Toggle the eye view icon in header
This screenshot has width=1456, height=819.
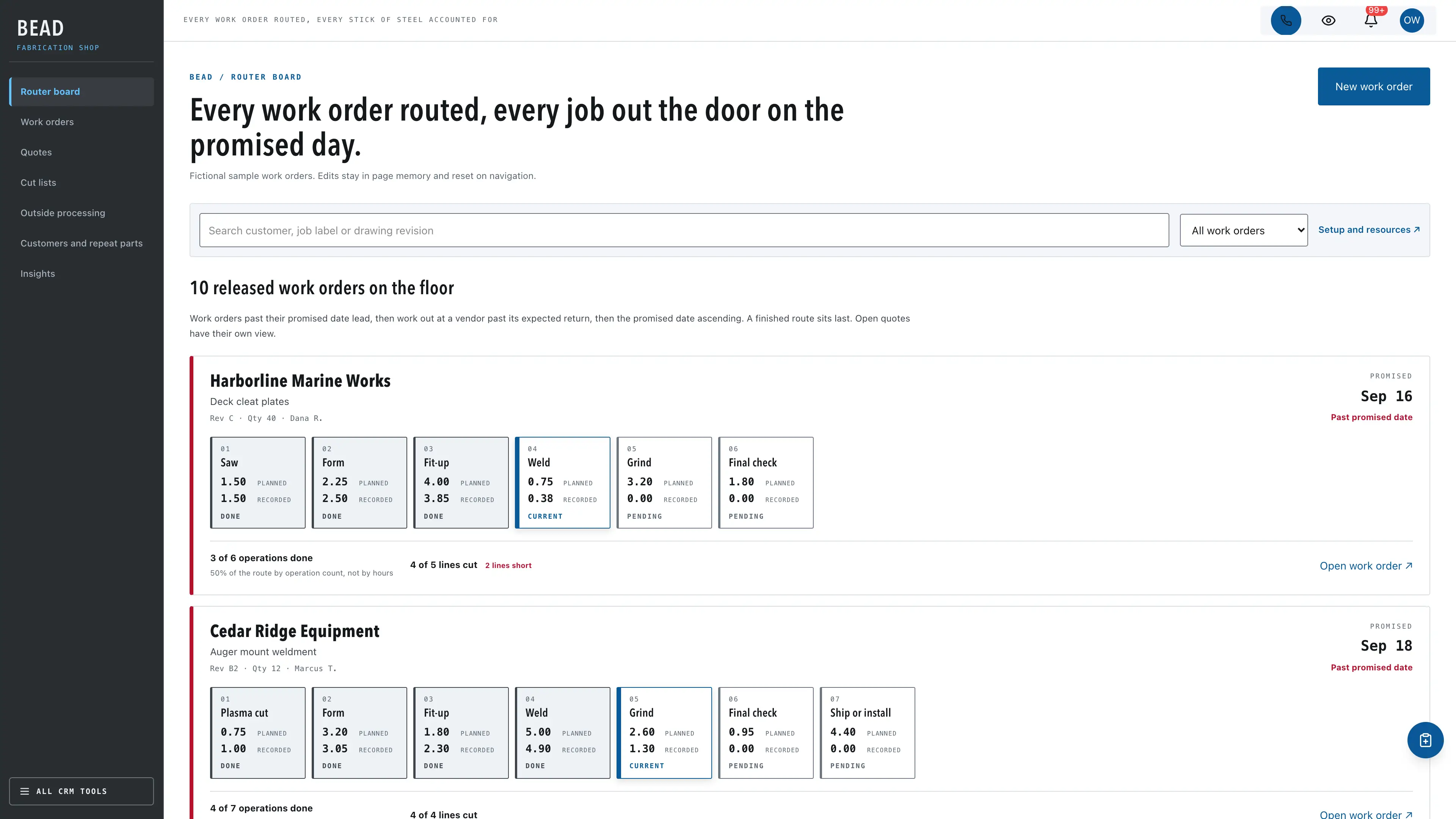click(x=1328, y=20)
